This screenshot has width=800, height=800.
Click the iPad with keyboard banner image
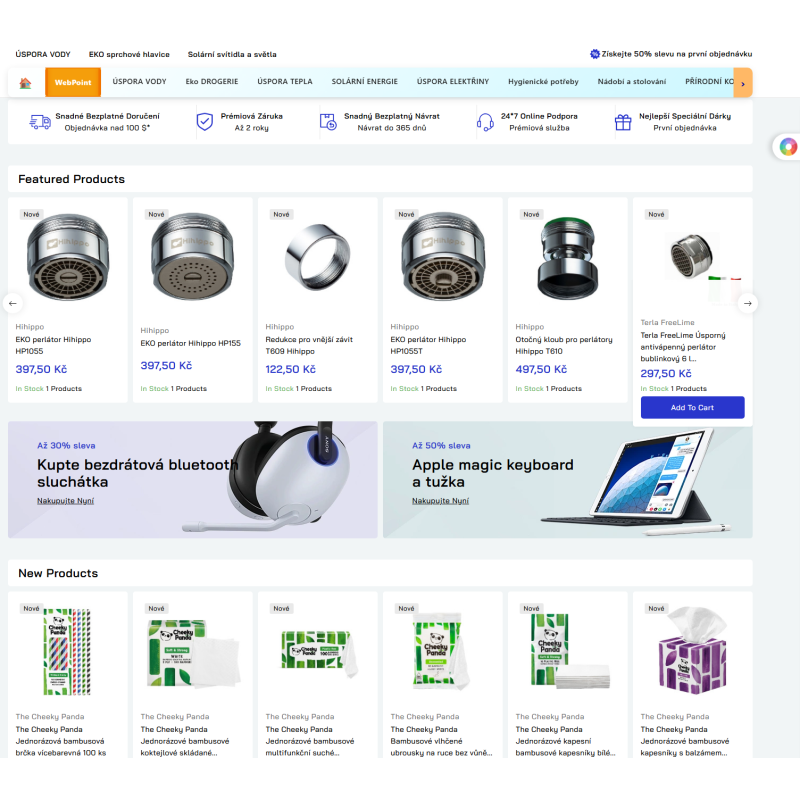click(x=638, y=482)
